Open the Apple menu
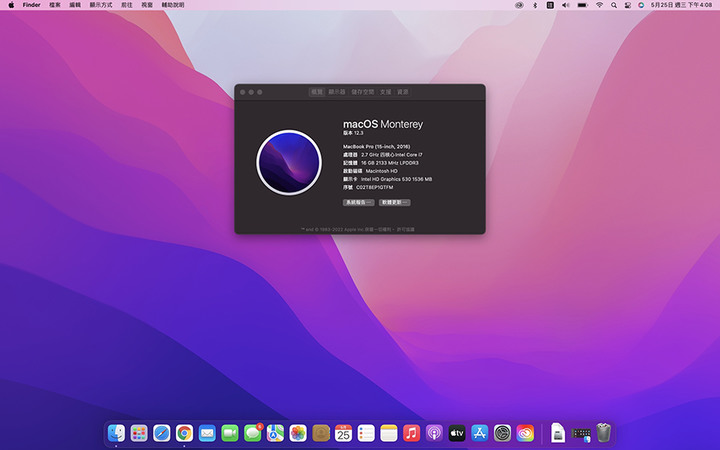The width and height of the screenshot is (720, 450). point(11,5)
